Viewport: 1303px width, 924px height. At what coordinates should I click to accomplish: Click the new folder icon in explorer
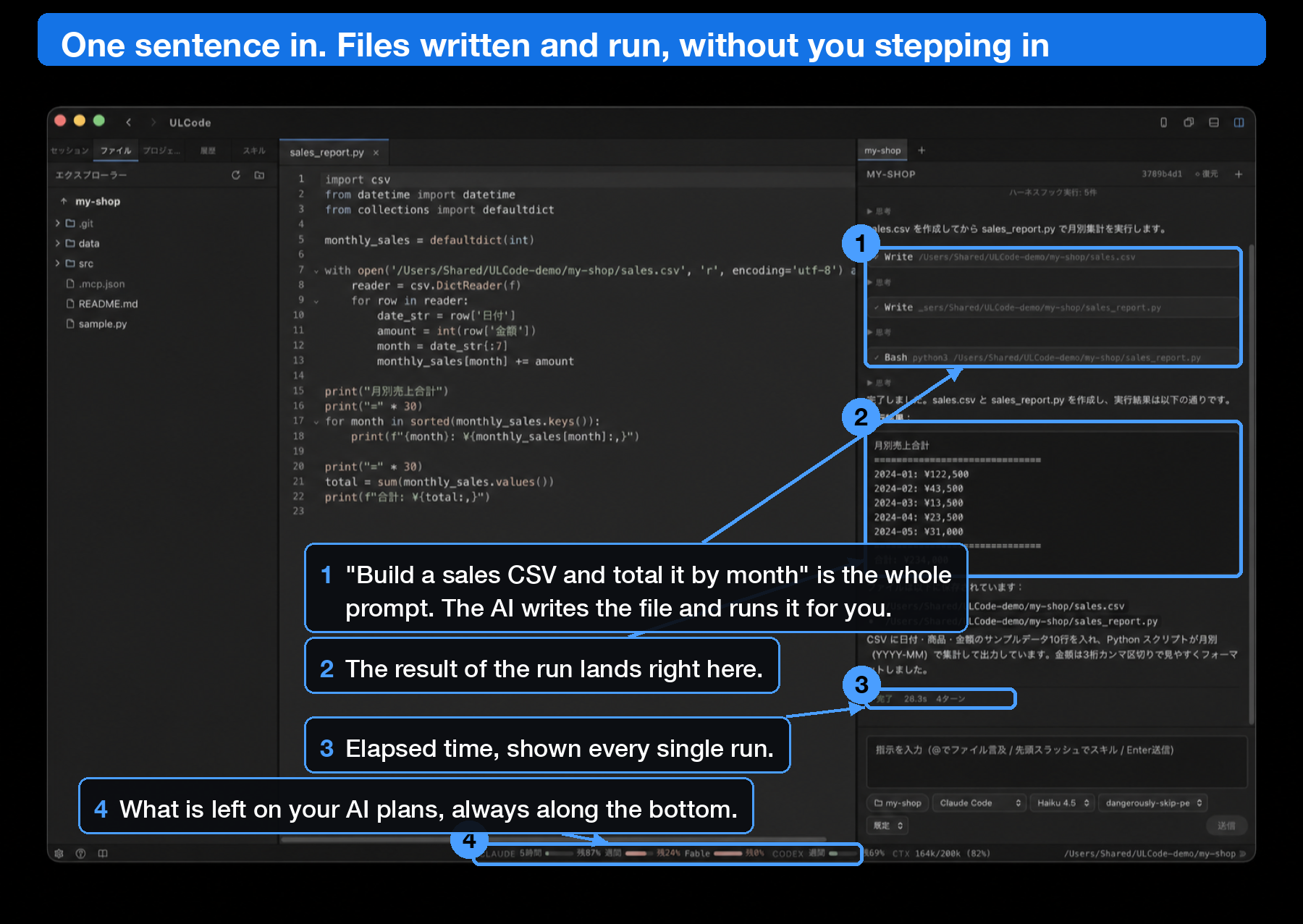259,175
